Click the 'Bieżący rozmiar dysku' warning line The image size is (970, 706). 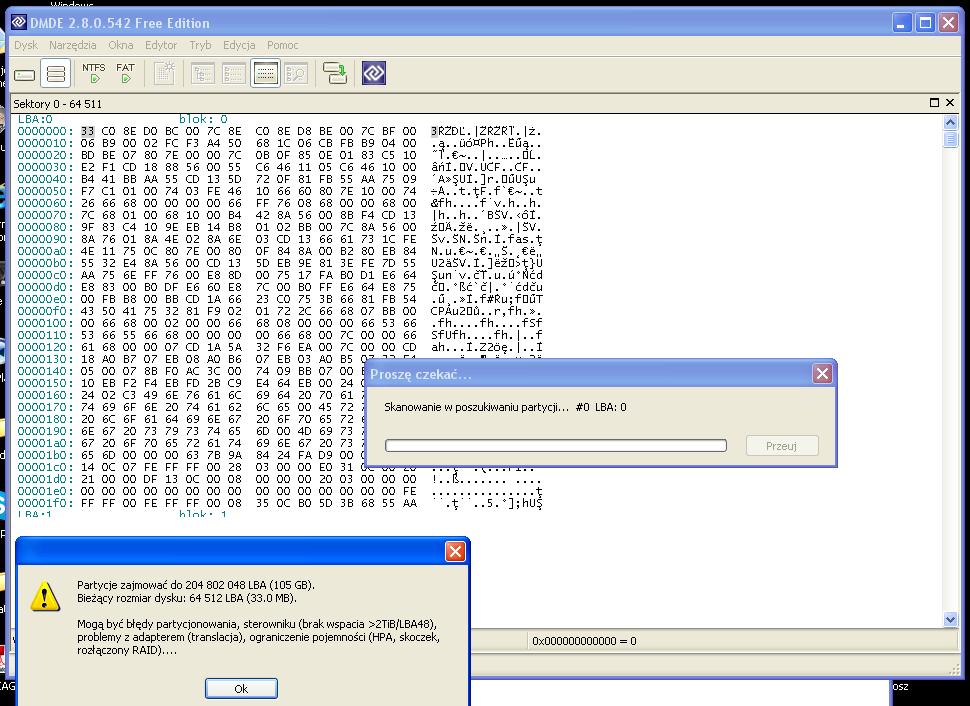pos(187,598)
